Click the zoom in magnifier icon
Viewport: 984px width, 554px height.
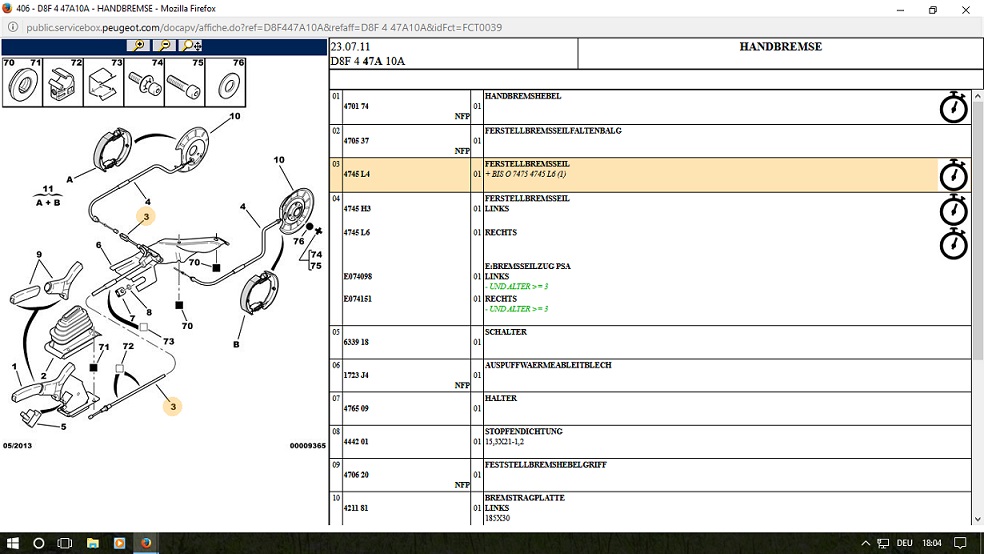[x=138, y=46]
